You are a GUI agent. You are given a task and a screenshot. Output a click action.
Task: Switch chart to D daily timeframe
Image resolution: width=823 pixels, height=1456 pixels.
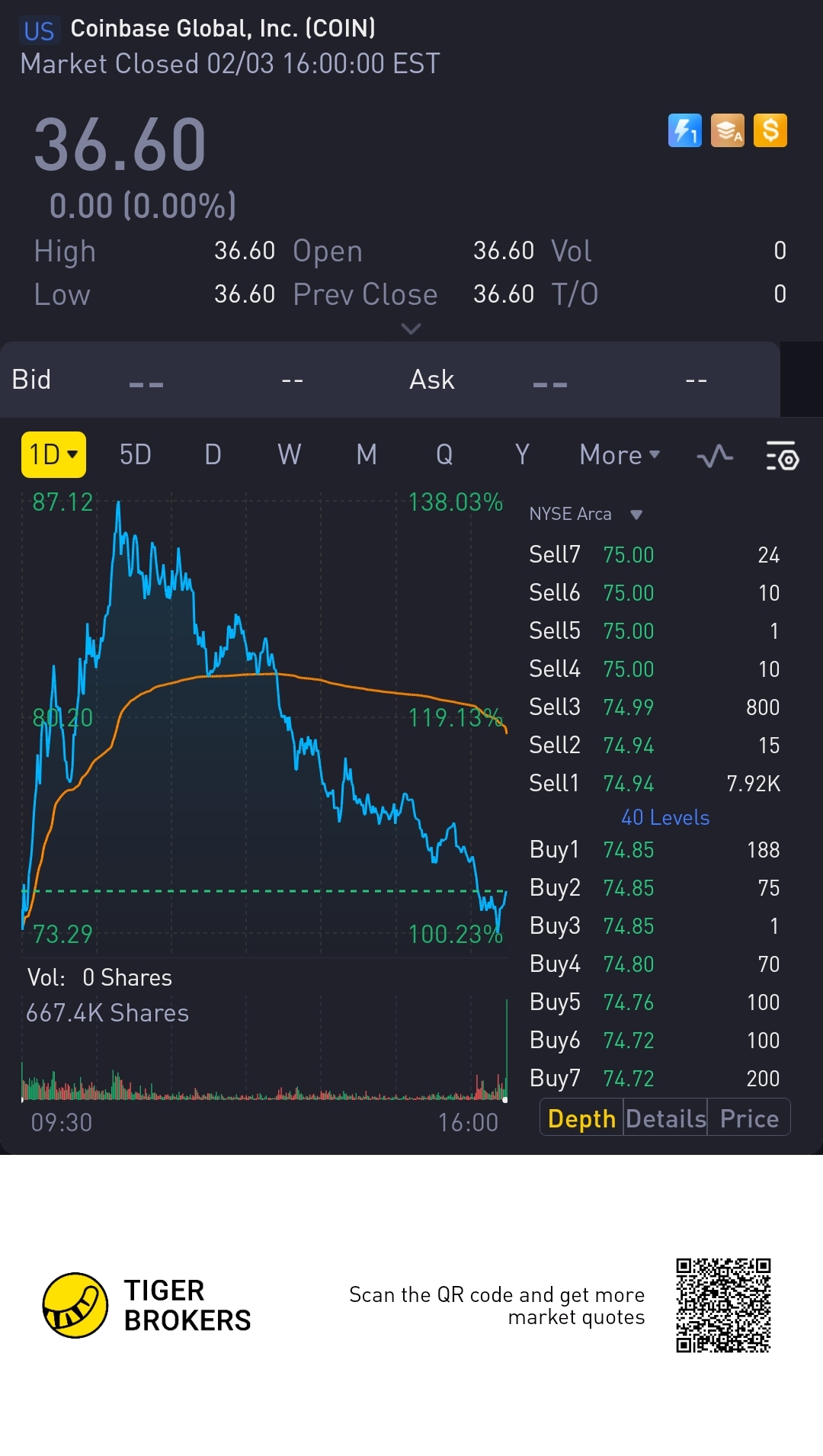tap(213, 455)
